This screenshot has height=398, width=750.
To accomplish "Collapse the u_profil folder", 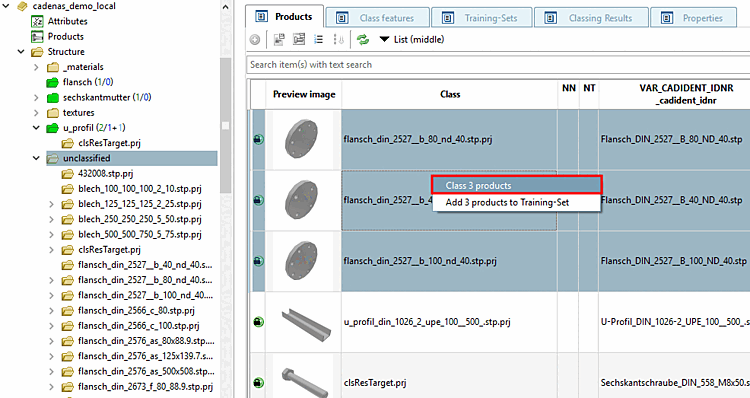I will pos(36,128).
